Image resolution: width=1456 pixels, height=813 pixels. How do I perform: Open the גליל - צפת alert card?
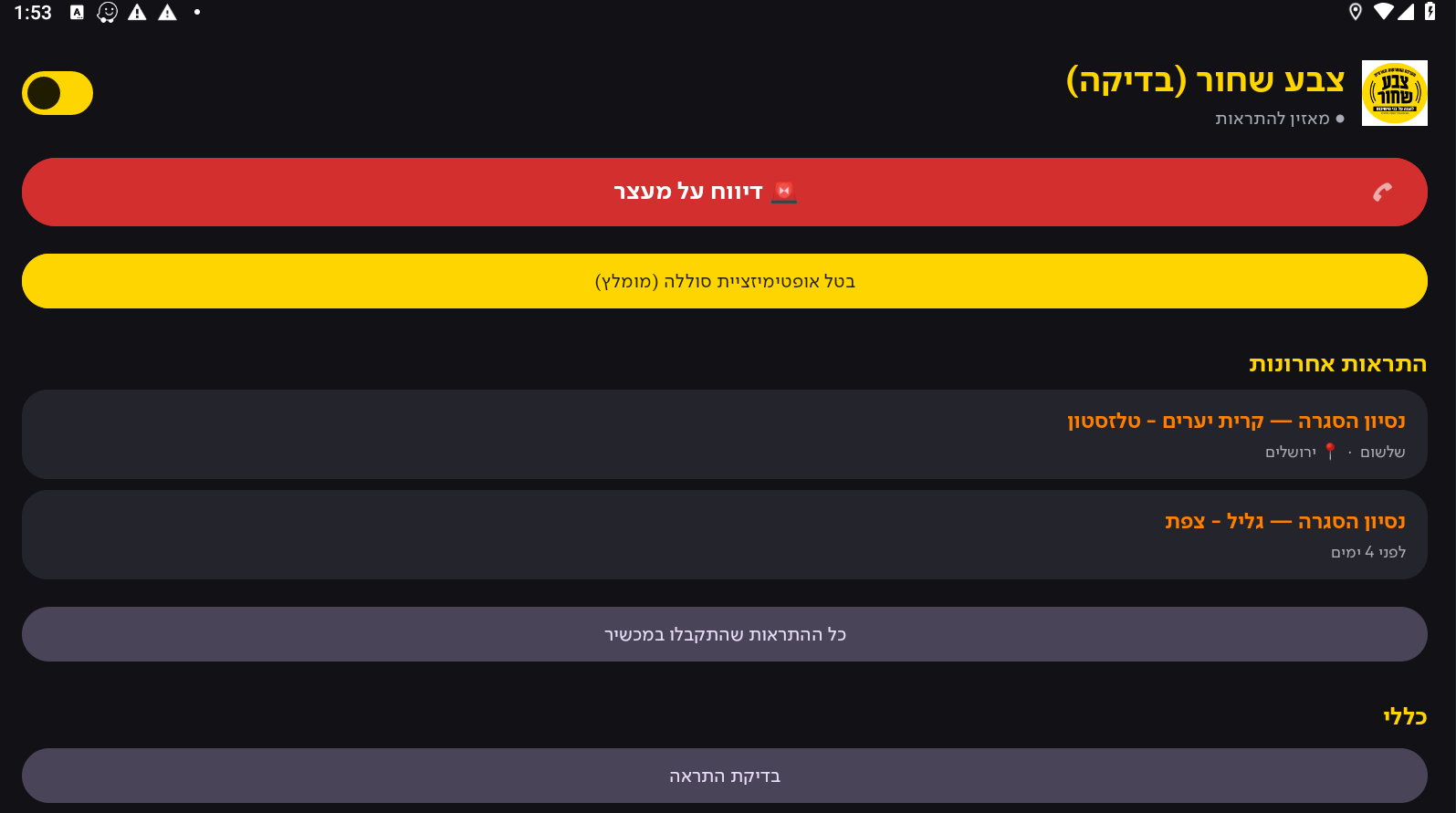pyautogui.click(x=725, y=535)
